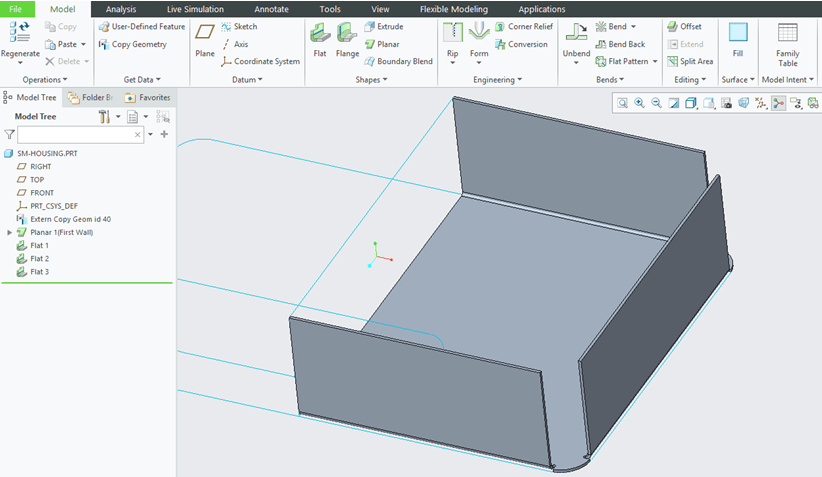Click the Flange tool icon
This screenshot has height=477, width=822.
[347, 41]
